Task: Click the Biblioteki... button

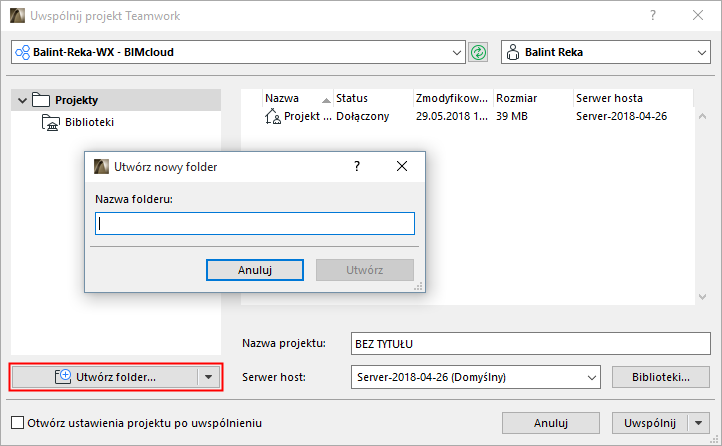Action: [661, 377]
